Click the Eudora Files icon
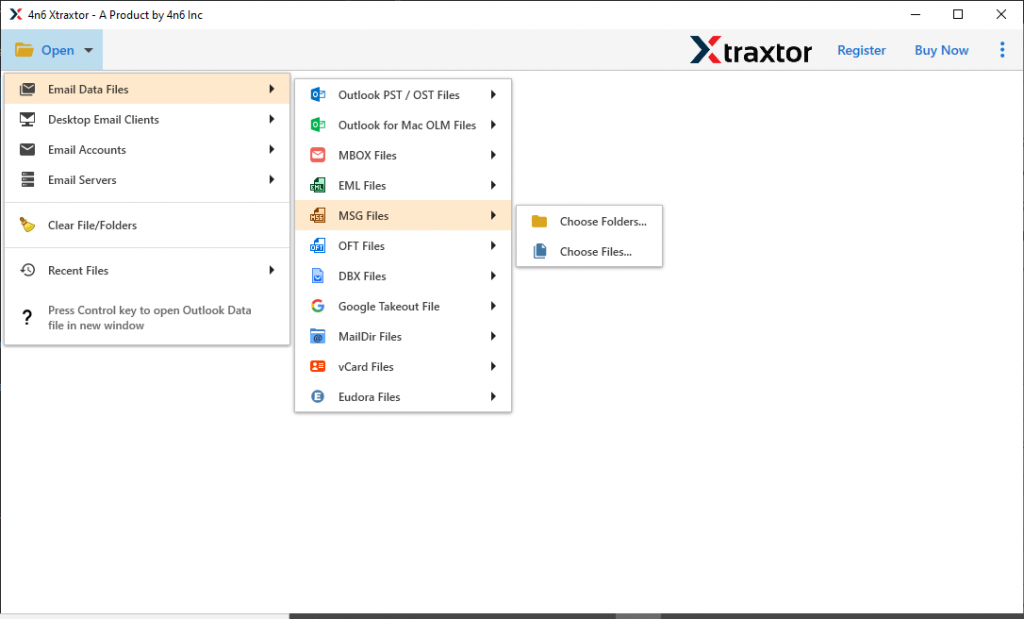 320,396
